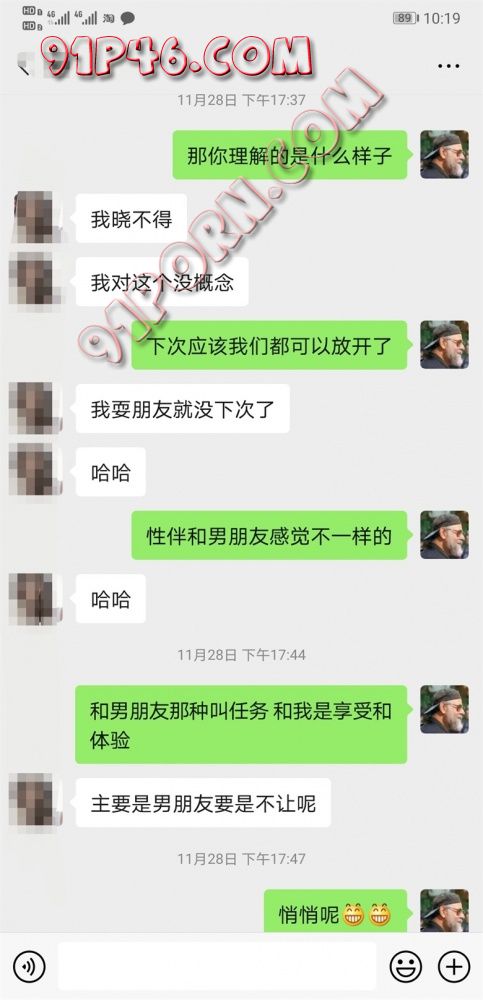This screenshot has width=483, height=1000.
Task: Tap pixelated avatar beside 我对这个没概念
Action: pos(36,281)
